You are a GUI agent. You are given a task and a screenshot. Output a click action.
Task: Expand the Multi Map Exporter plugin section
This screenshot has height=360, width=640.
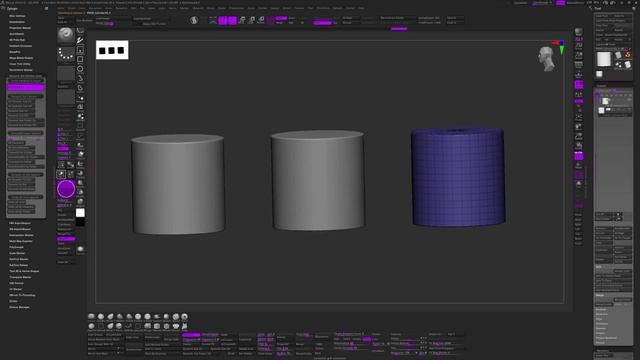pyautogui.click(x=21, y=241)
